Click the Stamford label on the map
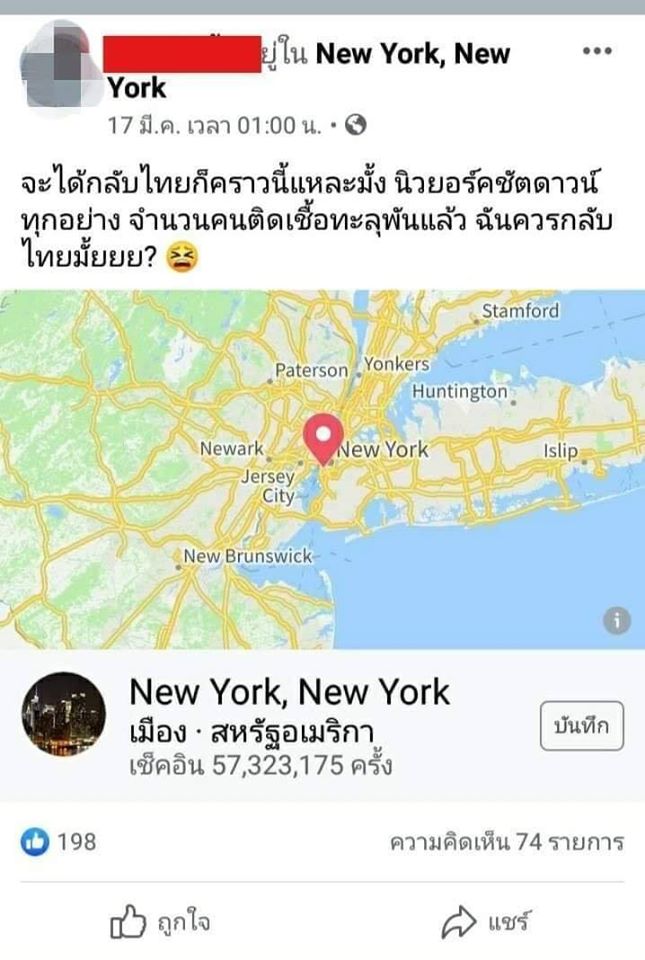This screenshot has height=960, width=645. pos(520,311)
